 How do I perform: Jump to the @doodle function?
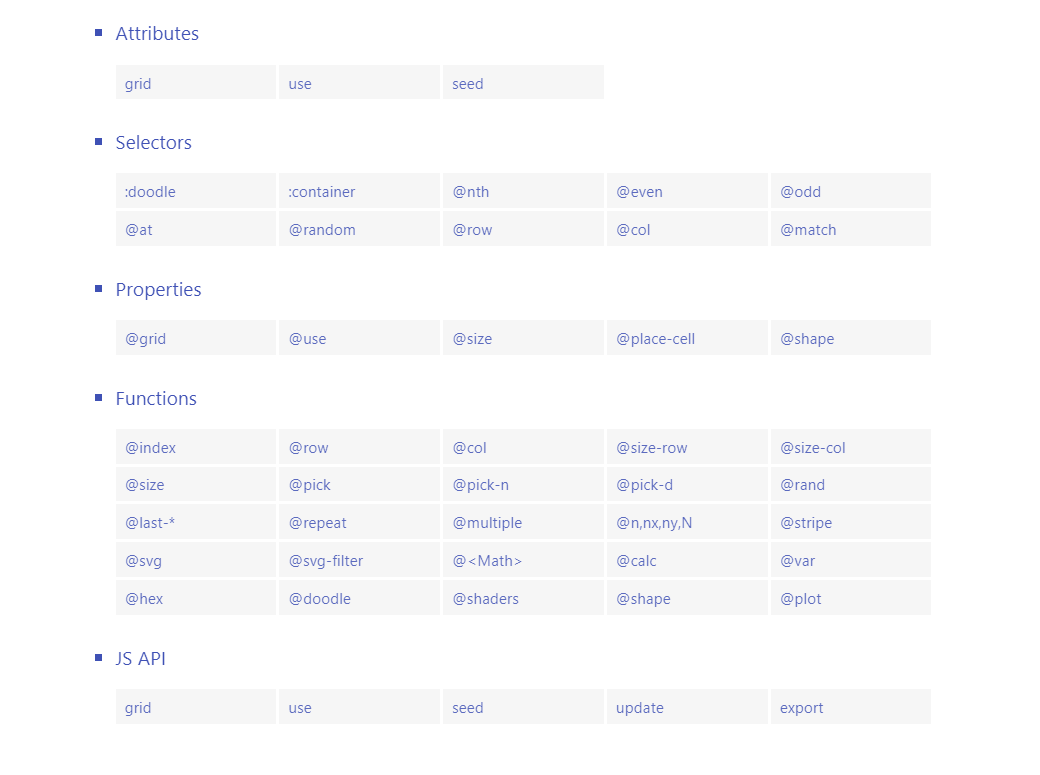coord(359,597)
